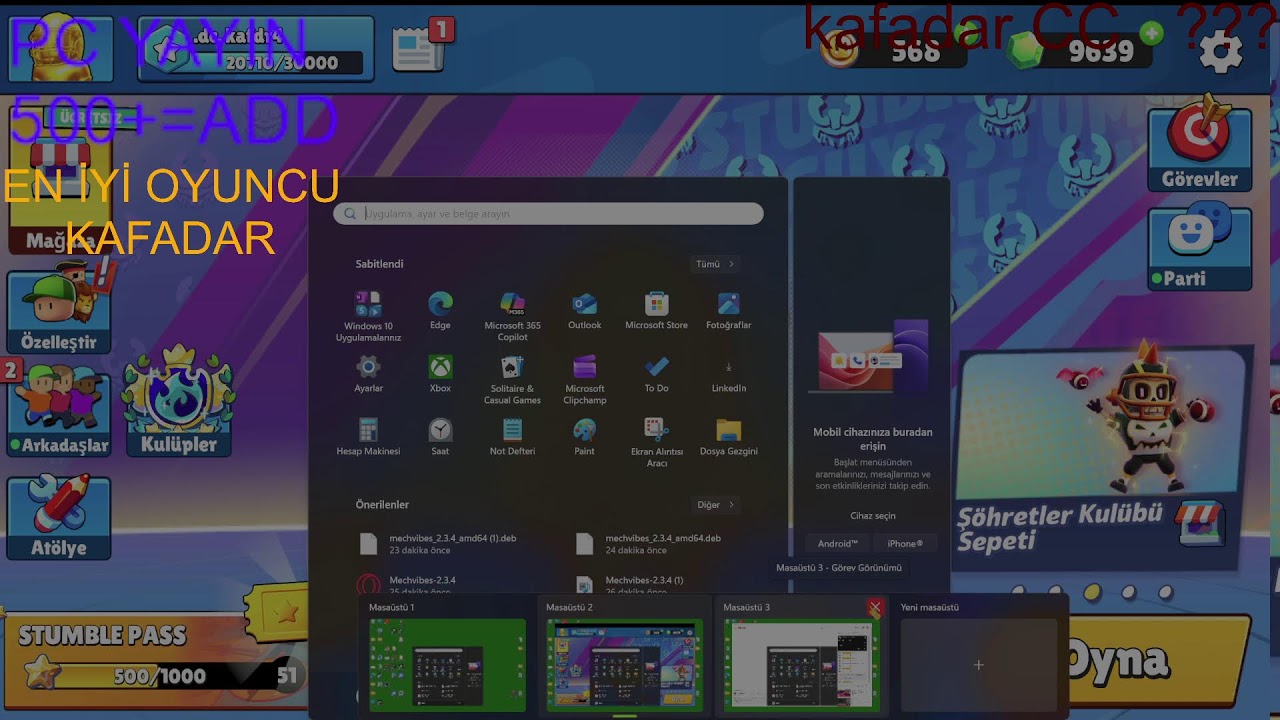Expand recommendations with Diğer

pyautogui.click(x=715, y=505)
